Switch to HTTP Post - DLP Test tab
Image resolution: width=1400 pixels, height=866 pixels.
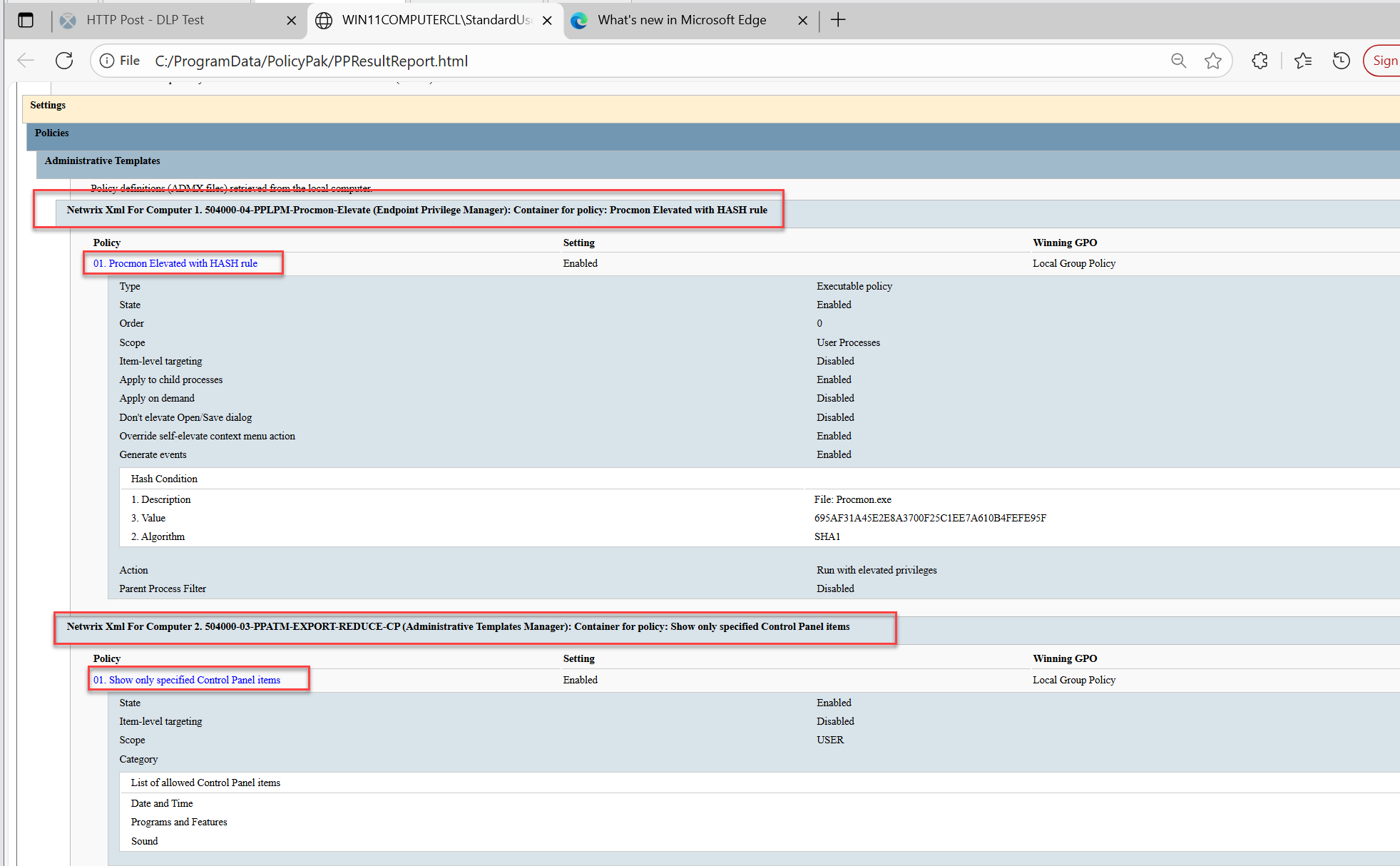[145, 20]
